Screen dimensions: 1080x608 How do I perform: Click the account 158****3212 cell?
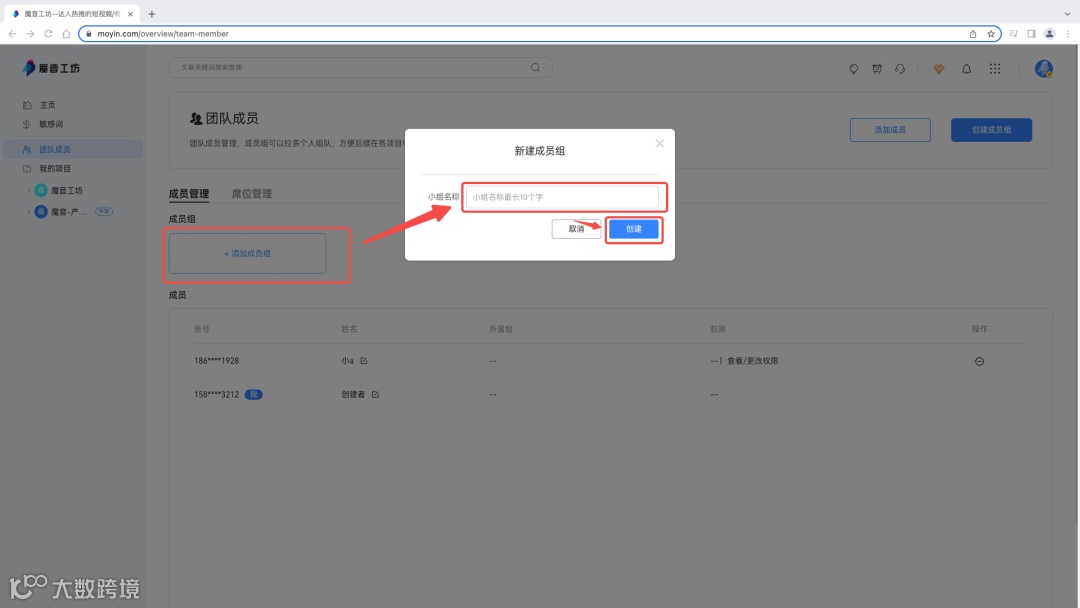(x=216, y=395)
